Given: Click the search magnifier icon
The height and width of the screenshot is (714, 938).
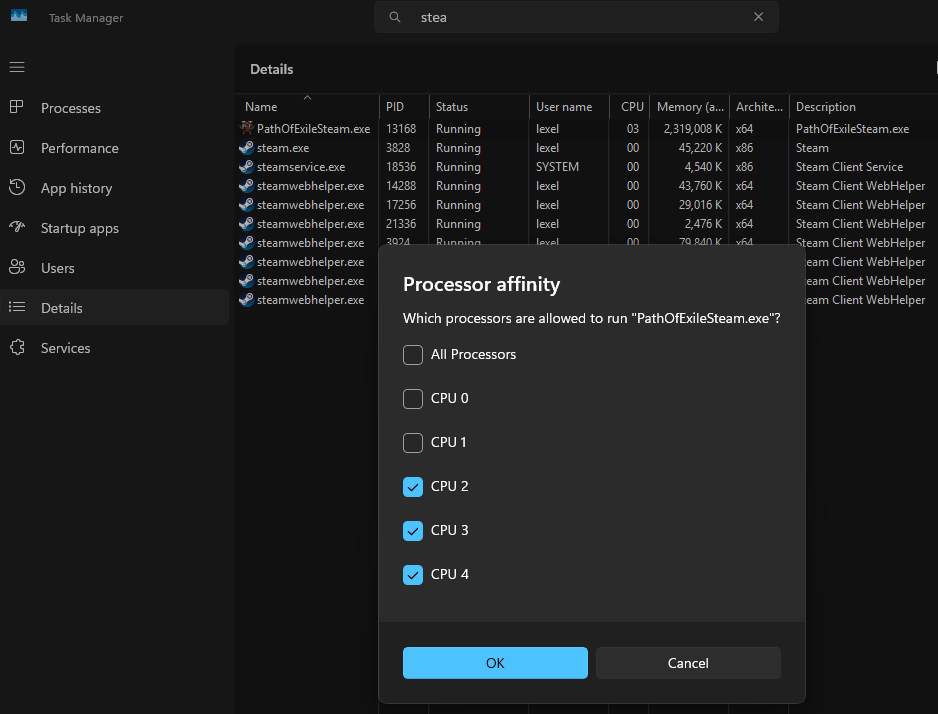Looking at the screenshot, I should click(x=395, y=17).
